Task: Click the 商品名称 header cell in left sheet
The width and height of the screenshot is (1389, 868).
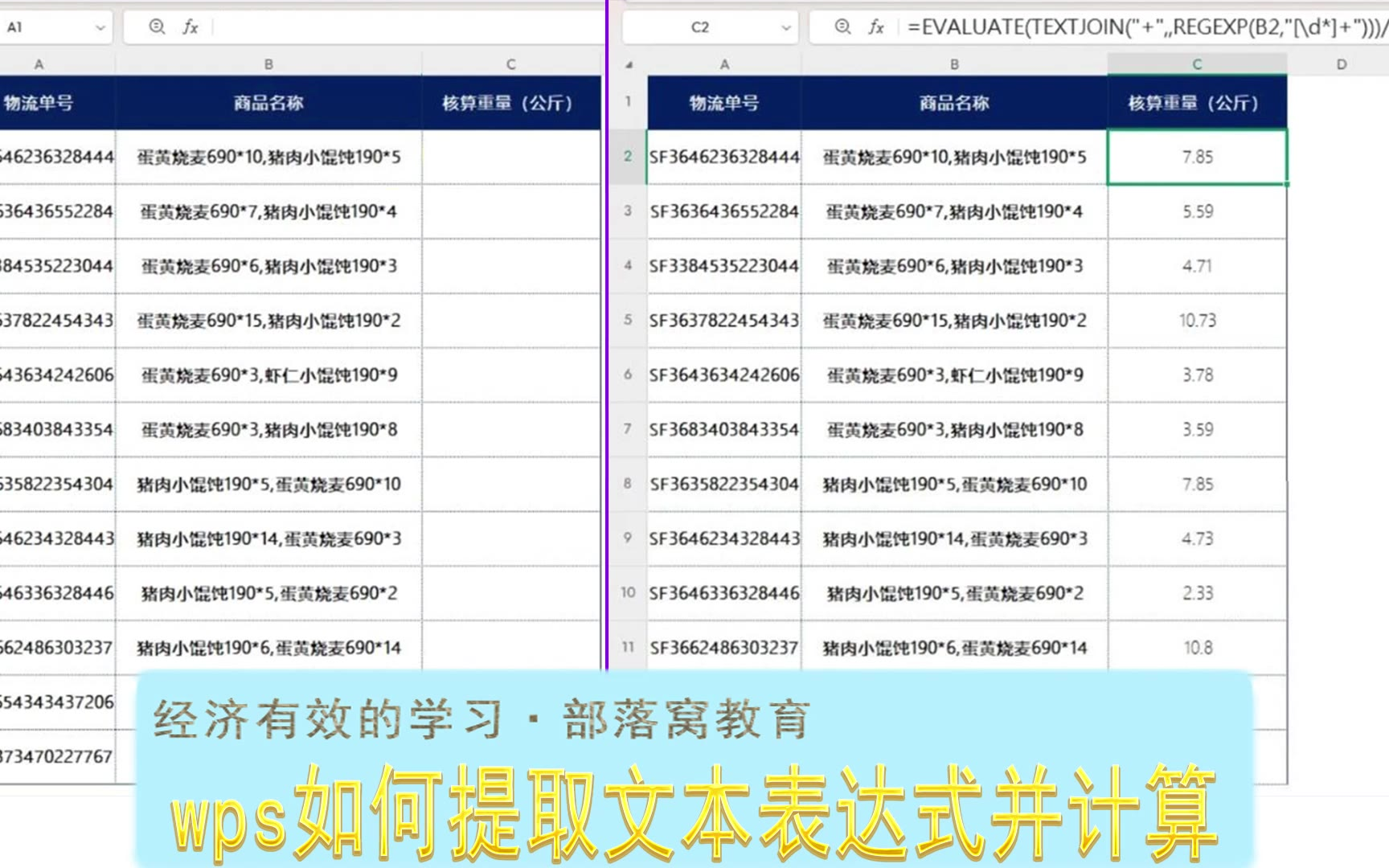Action: [268, 103]
